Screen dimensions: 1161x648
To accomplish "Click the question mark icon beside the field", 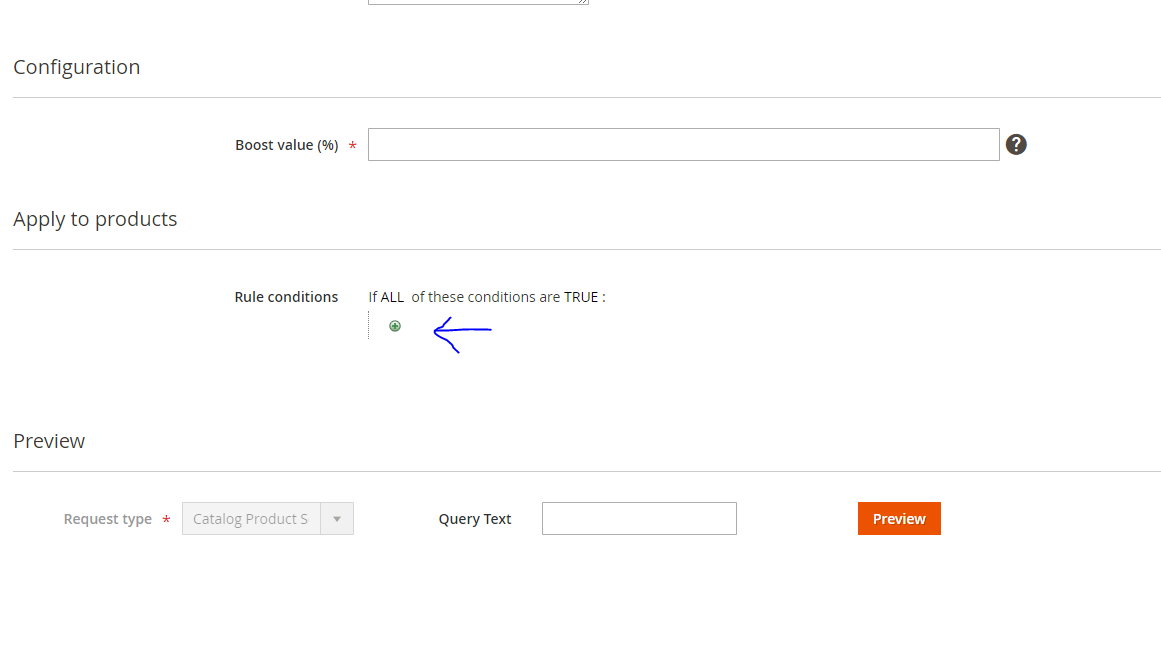I will (1016, 144).
